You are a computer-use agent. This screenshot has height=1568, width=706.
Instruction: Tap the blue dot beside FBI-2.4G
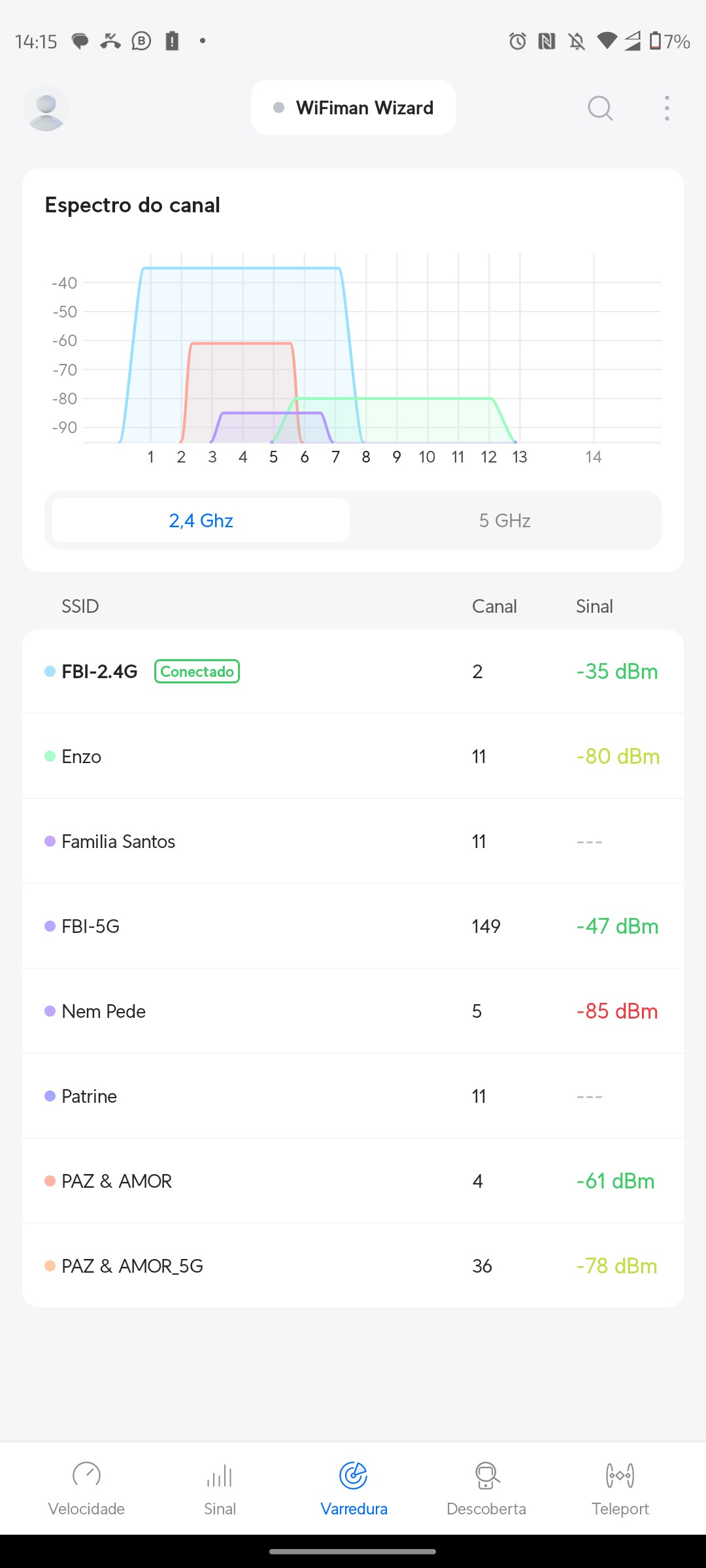pyautogui.click(x=50, y=672)
